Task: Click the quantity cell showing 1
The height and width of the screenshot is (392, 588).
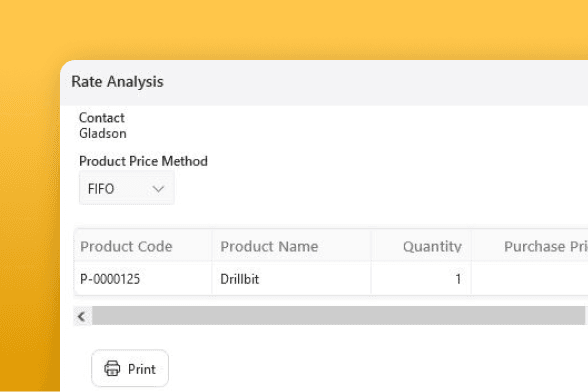Action: pos(421,279)
